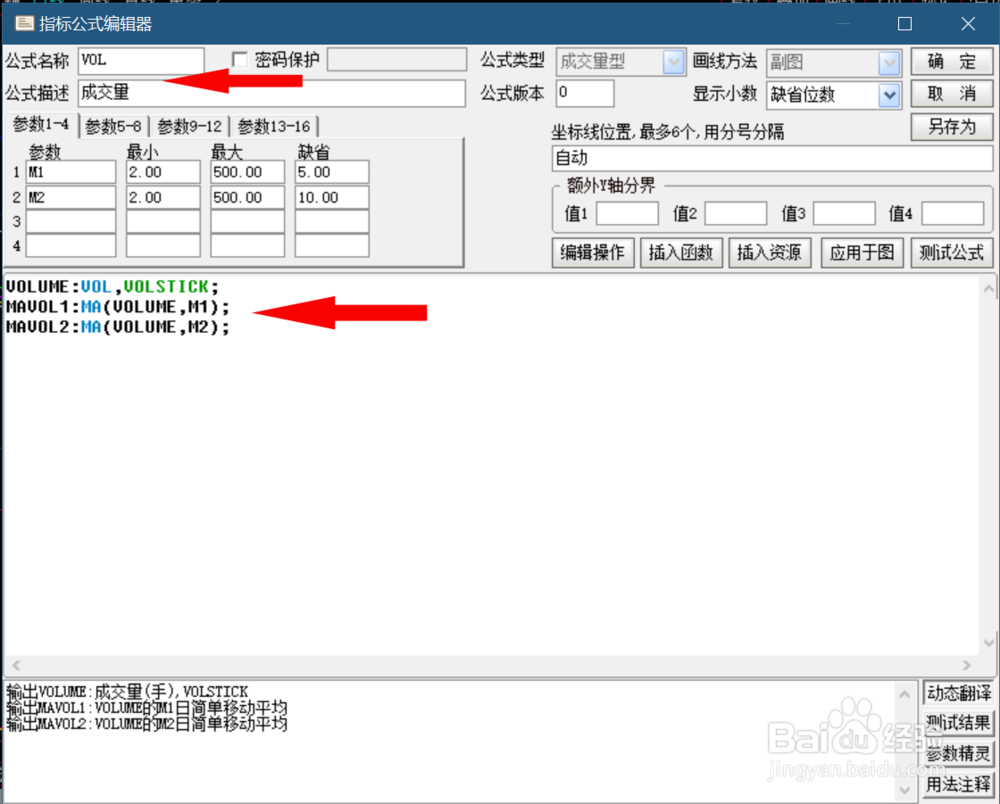The height and width of the screenshot is (804, 1000).
Task: Run 测试公式 to test the formula
Action: [951, 253]
